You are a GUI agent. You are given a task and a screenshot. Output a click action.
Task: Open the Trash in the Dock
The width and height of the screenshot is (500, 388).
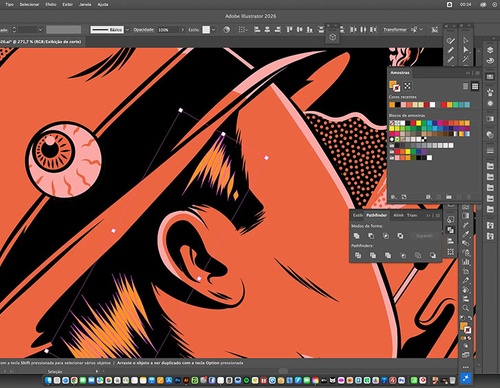452,380
